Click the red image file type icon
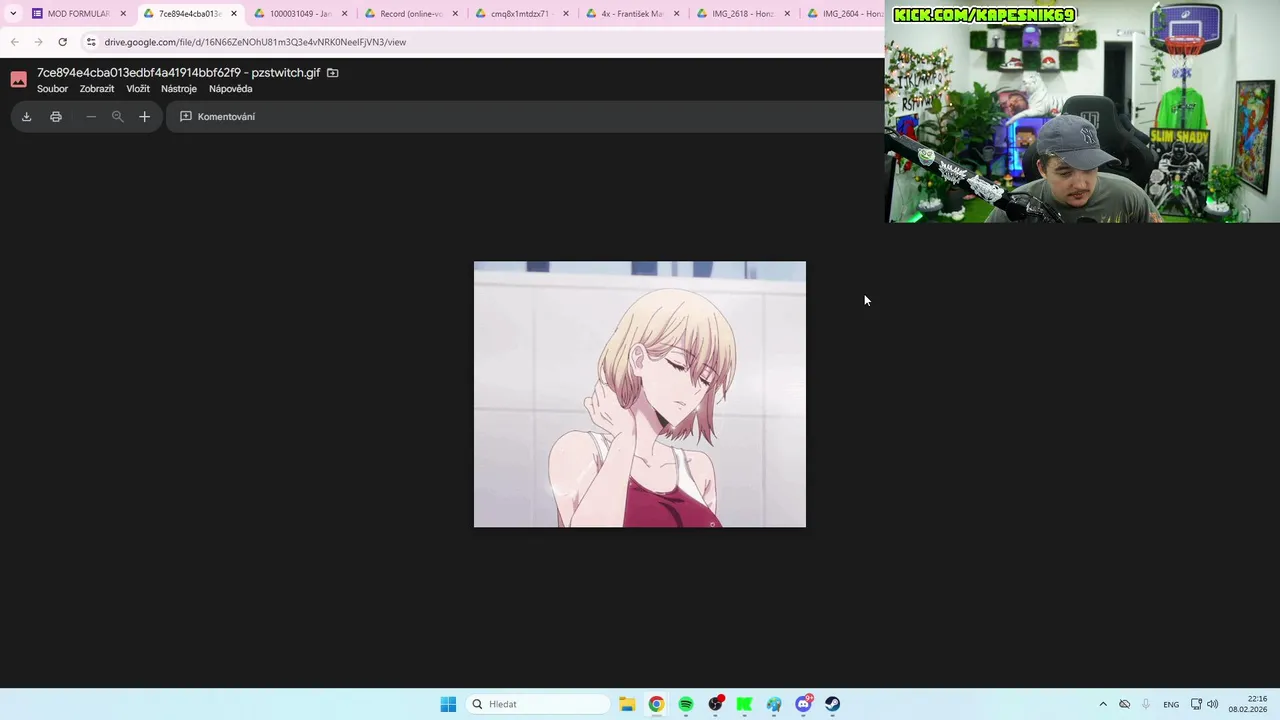Screen dimensions: 1280x720 pyautogui.click(x=18, y=80)
